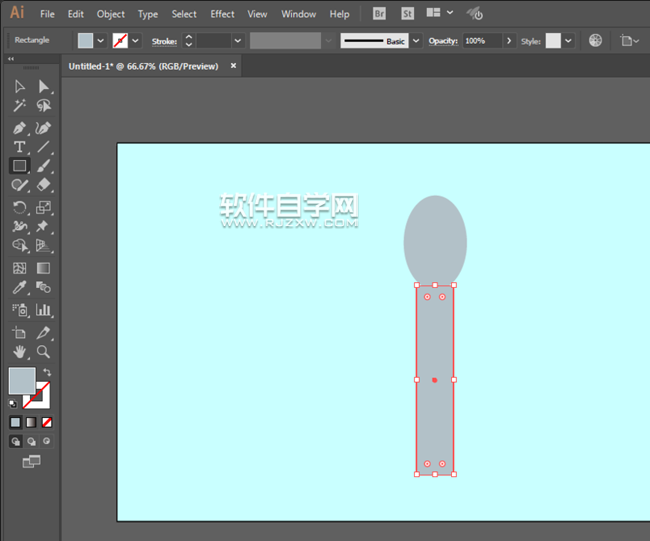650x541 pixels.
Task: Select the Pen tool
Action: point(19,128)
